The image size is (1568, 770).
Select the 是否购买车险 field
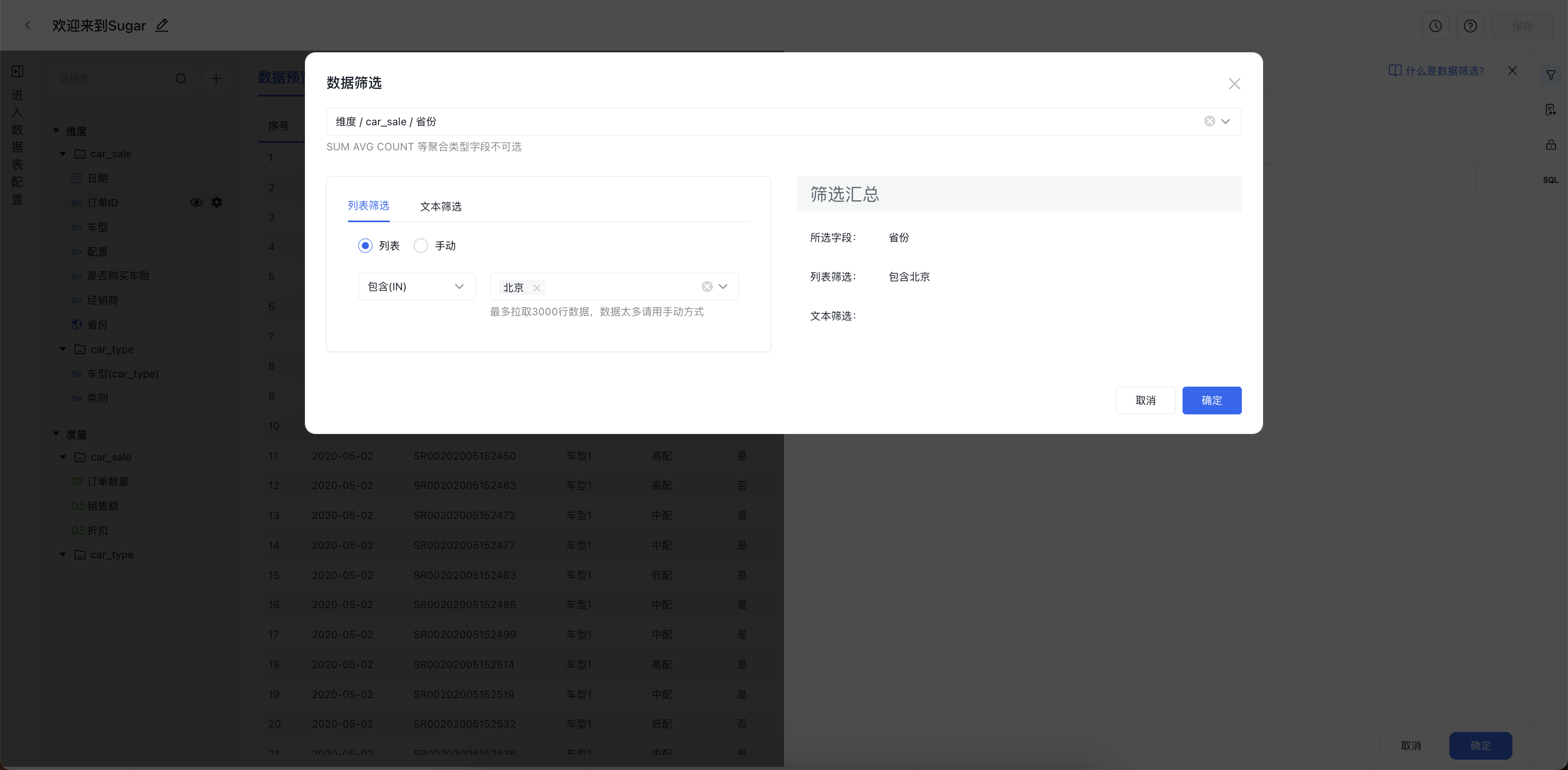pyautogui.click(x=118, y=276)
